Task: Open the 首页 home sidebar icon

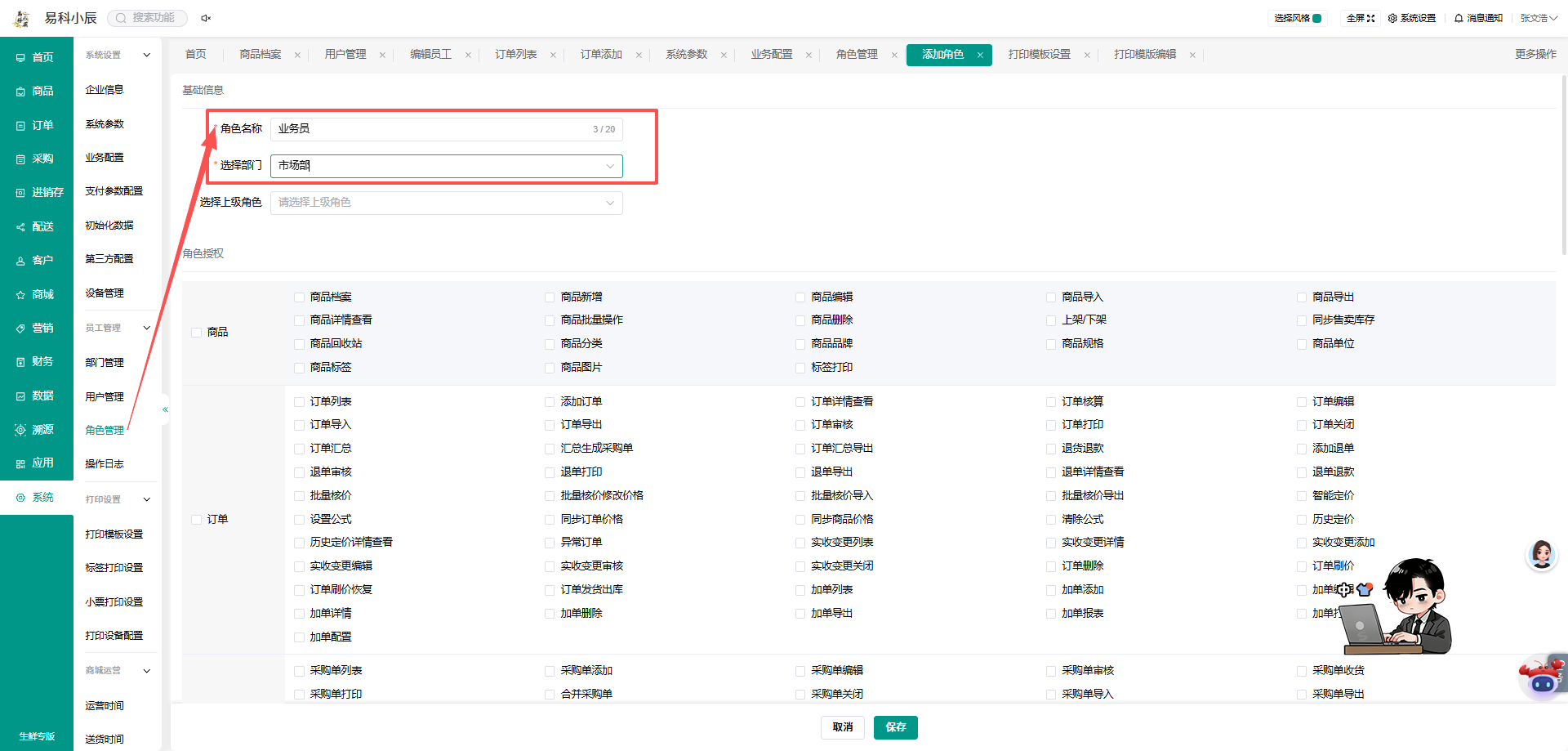Action: coord(20,58)
